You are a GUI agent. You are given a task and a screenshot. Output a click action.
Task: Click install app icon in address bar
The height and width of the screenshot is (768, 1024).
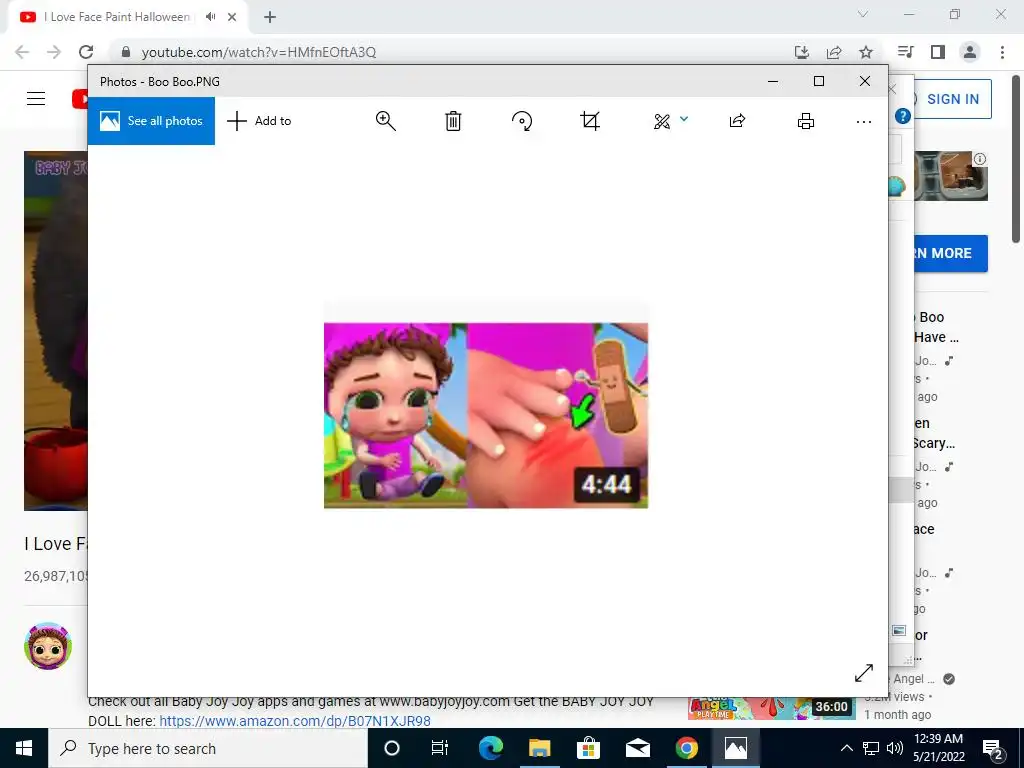802,52
